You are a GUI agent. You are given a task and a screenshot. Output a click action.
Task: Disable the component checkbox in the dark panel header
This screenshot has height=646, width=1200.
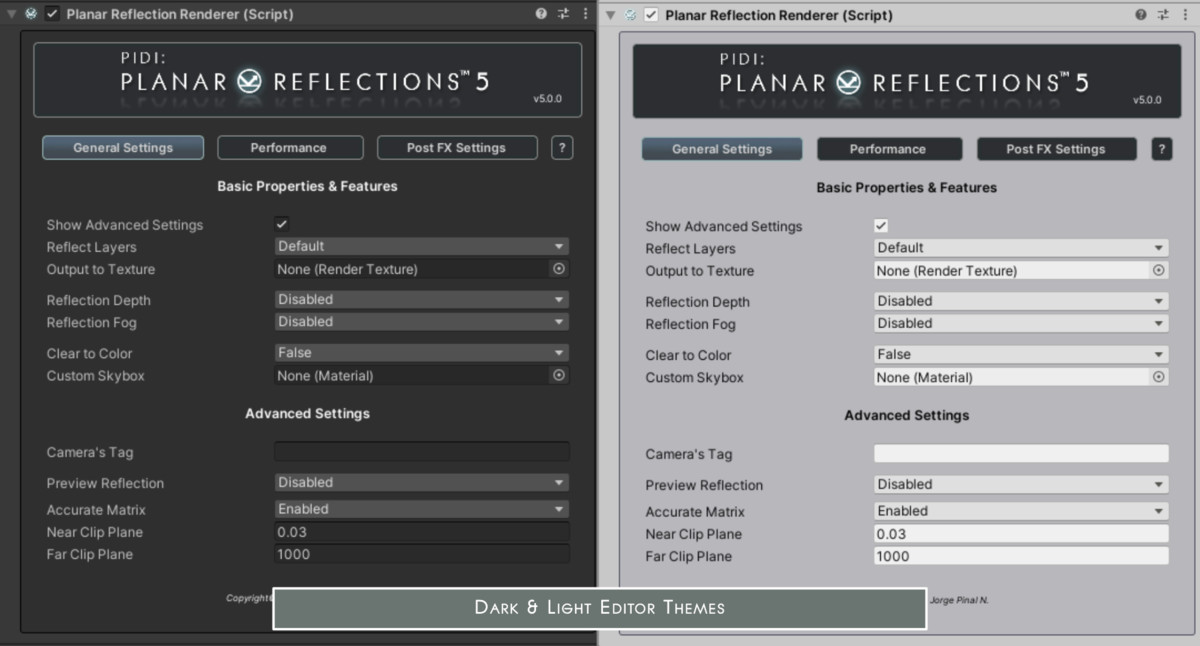coord(52,14)
